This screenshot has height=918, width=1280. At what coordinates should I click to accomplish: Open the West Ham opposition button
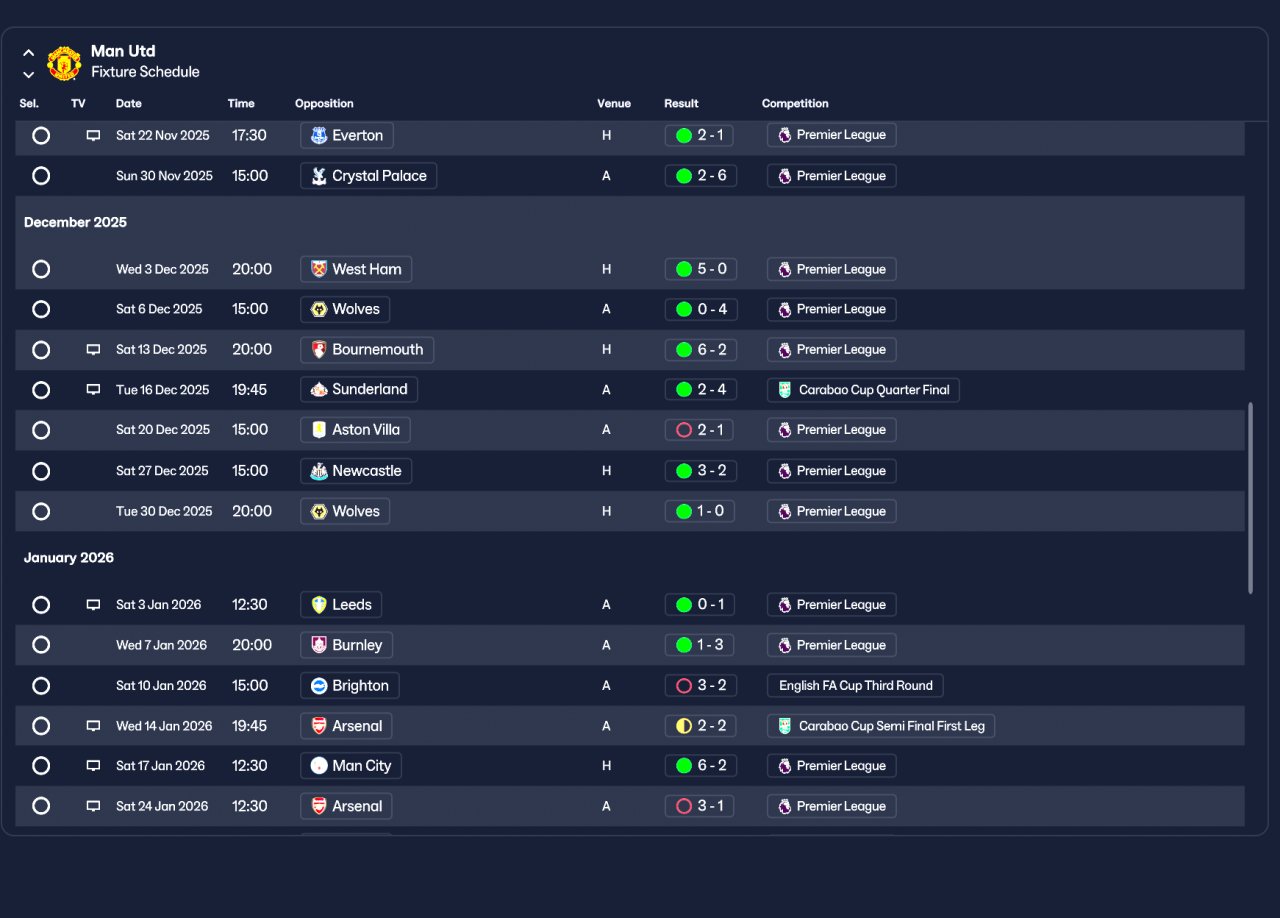356,269
